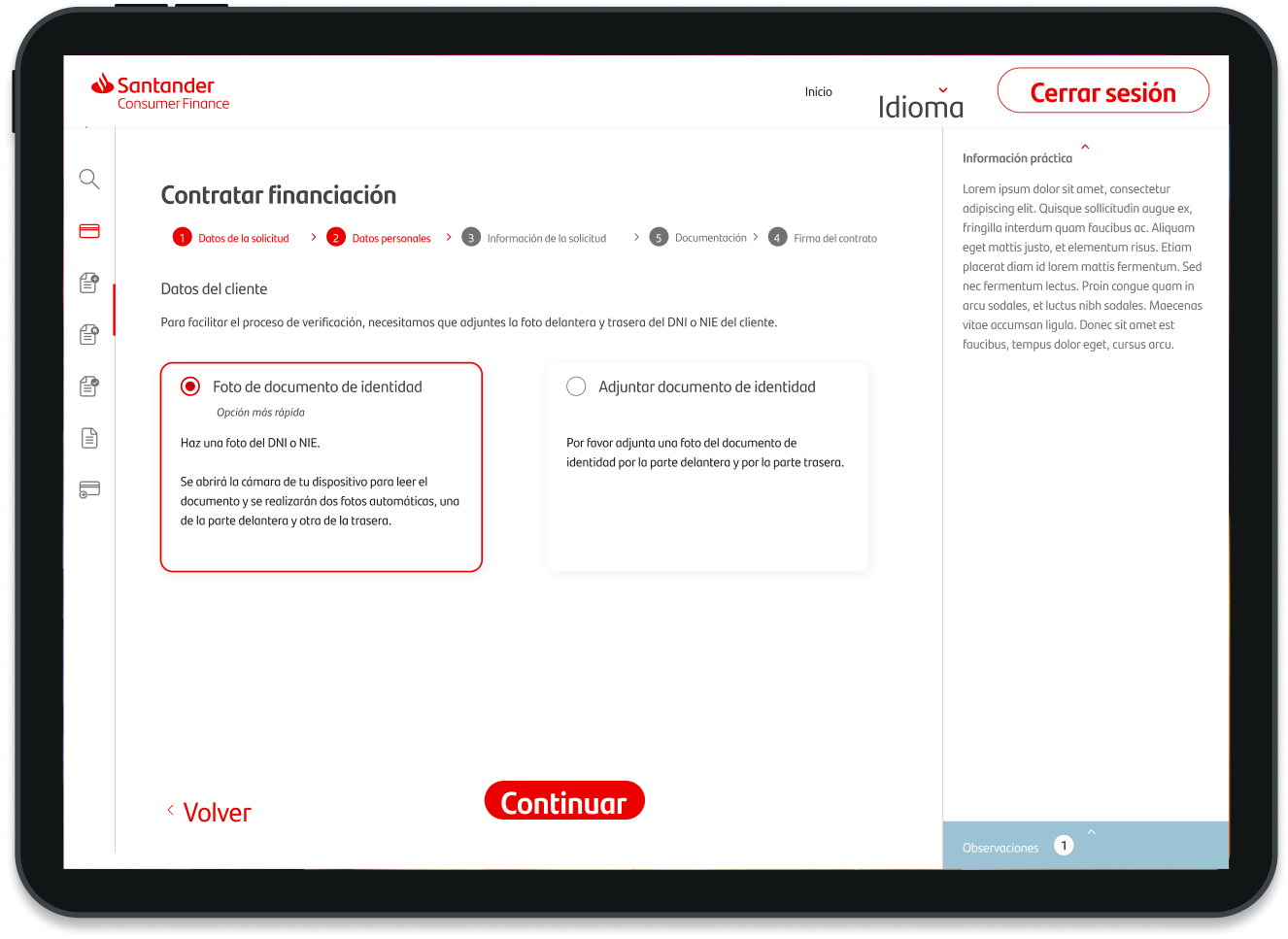Choose Adjuntar documento de identidad option
This screenshot has width=1288, height=939.
[x=707, y=466]
